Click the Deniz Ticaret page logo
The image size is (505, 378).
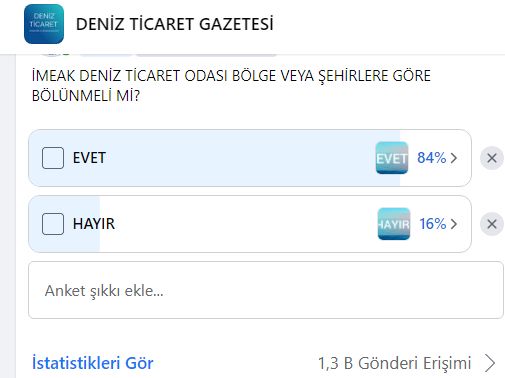tap(44, 24)
